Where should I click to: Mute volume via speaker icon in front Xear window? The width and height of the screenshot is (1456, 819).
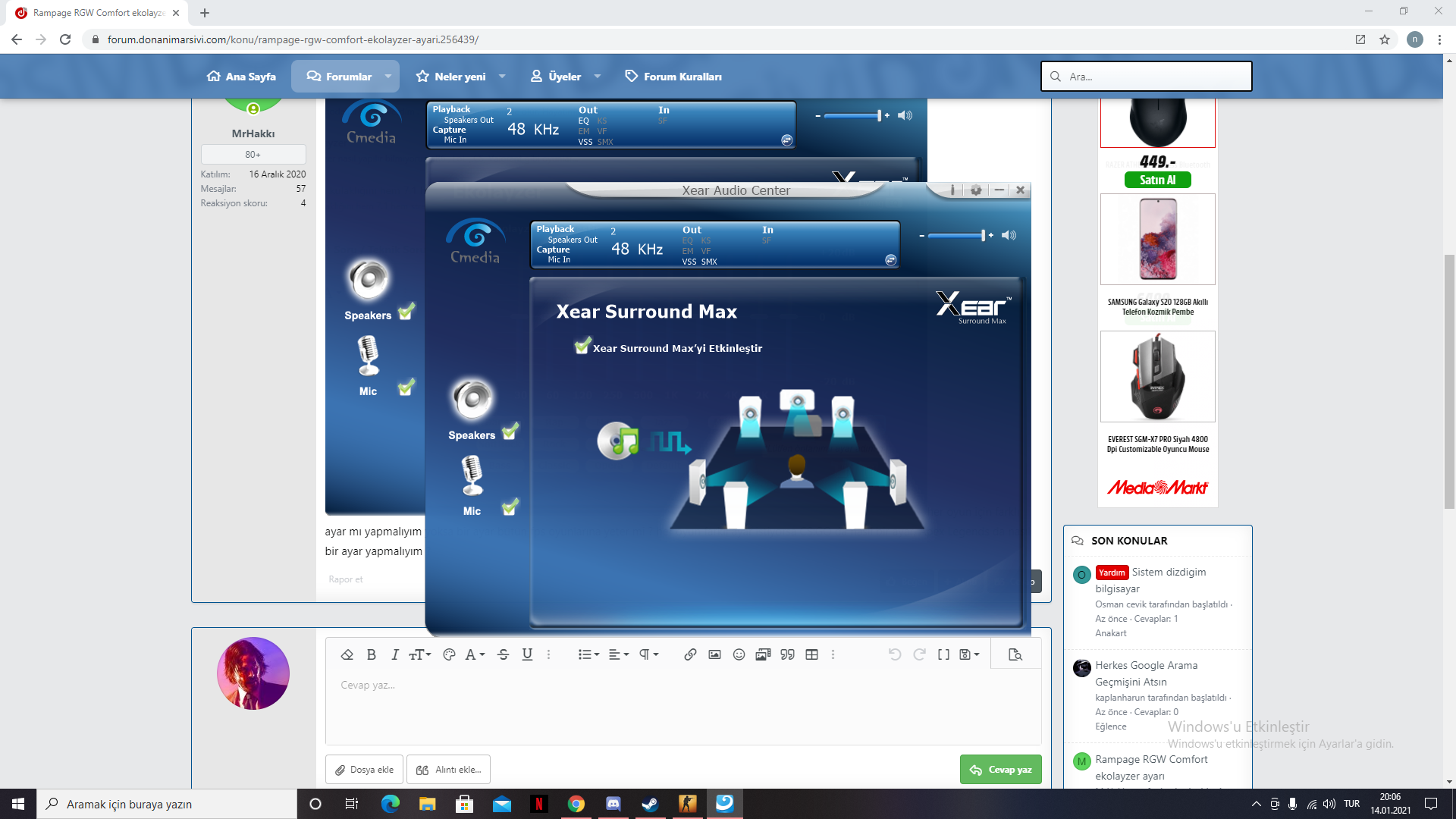tap(1009, 235)
